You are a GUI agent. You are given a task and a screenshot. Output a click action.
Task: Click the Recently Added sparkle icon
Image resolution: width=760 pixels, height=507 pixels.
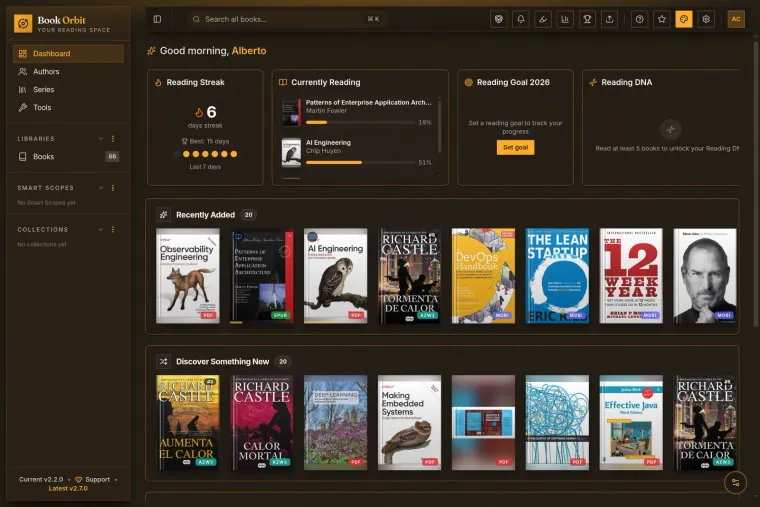pos(164,215)
